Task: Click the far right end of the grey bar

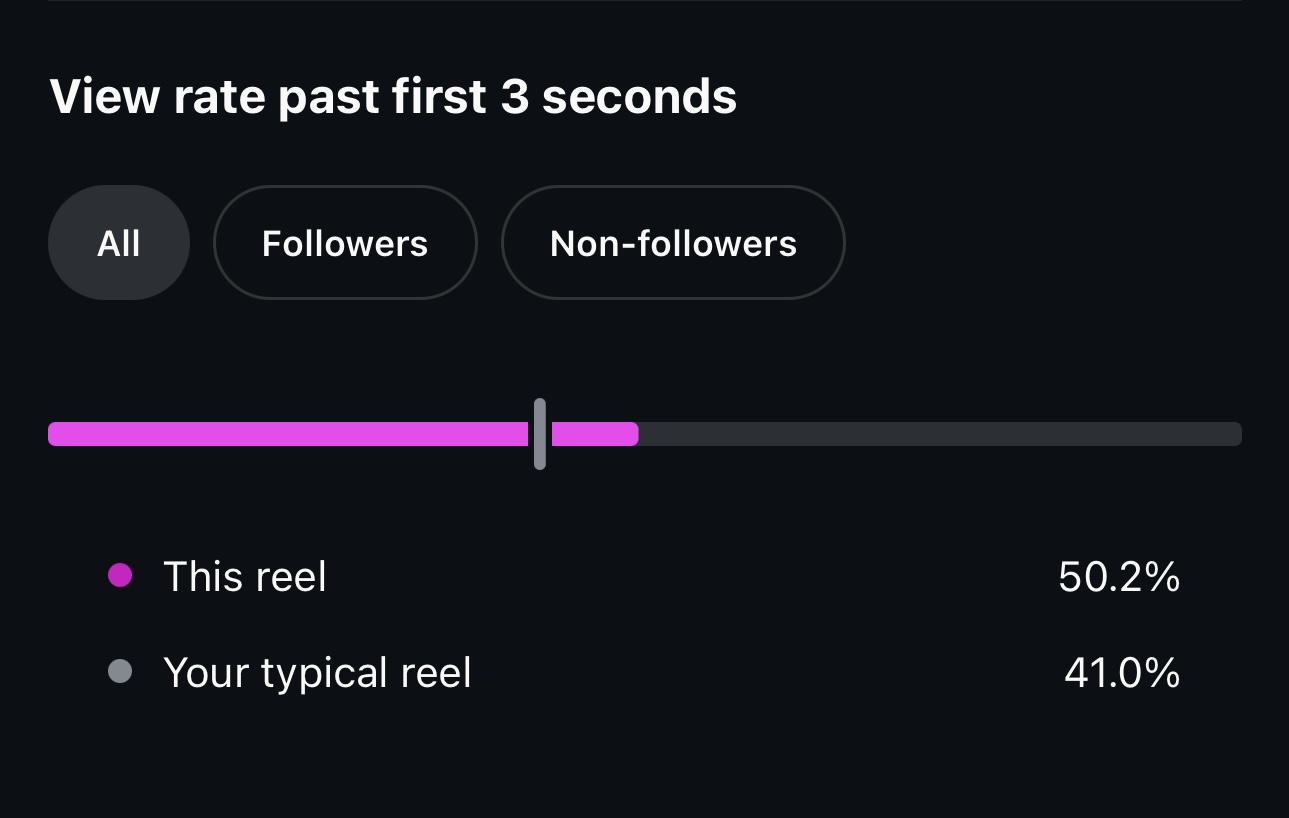Action: [1236, 434]
